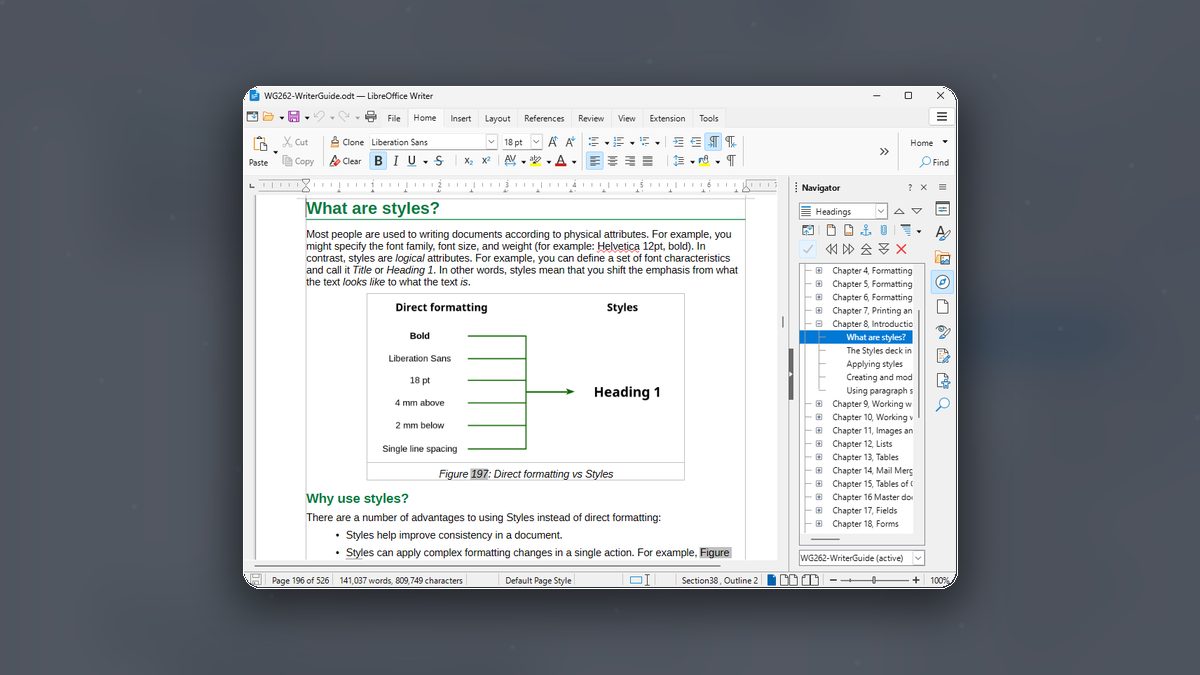Viewport: 1200px width, 675px height.
Task: Open the highlighting color dropdown arrow
Action: 549,161
